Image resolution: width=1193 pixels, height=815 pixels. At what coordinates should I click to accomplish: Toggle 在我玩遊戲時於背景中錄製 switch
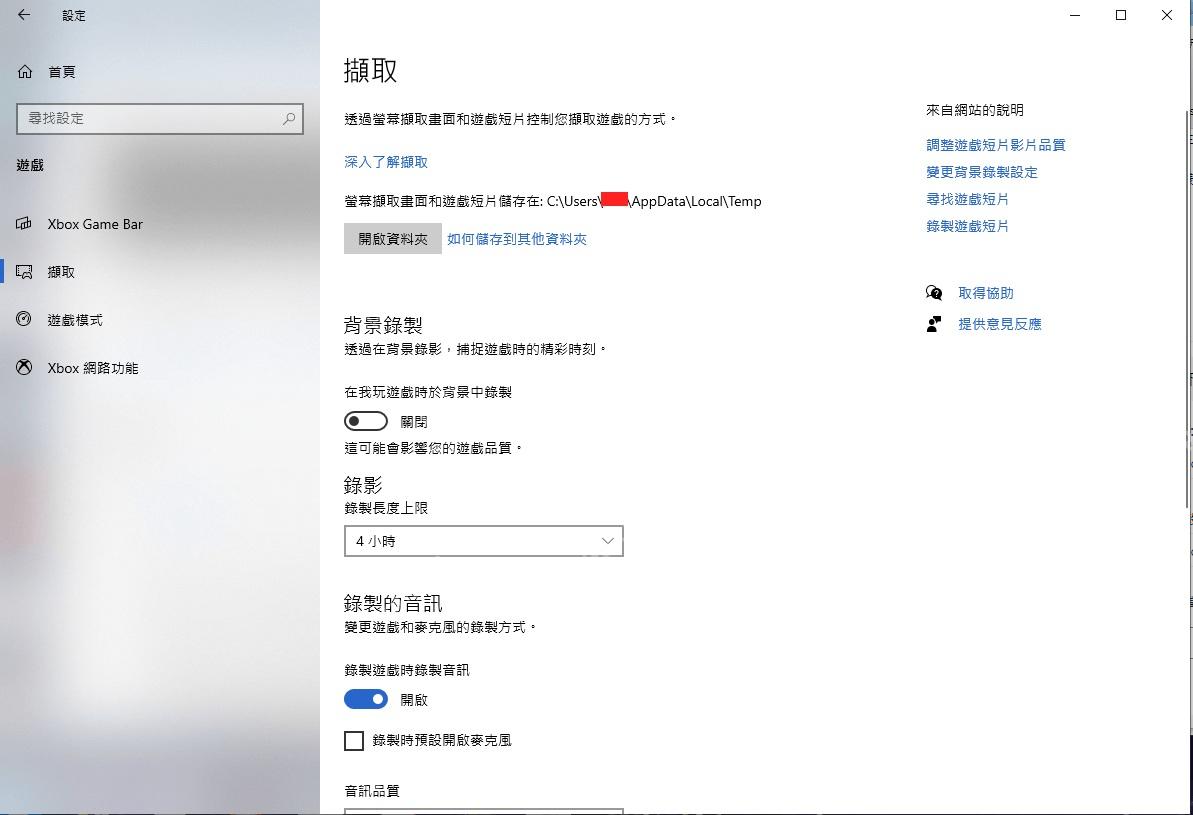pyautogui.click(x=366, y=421)
